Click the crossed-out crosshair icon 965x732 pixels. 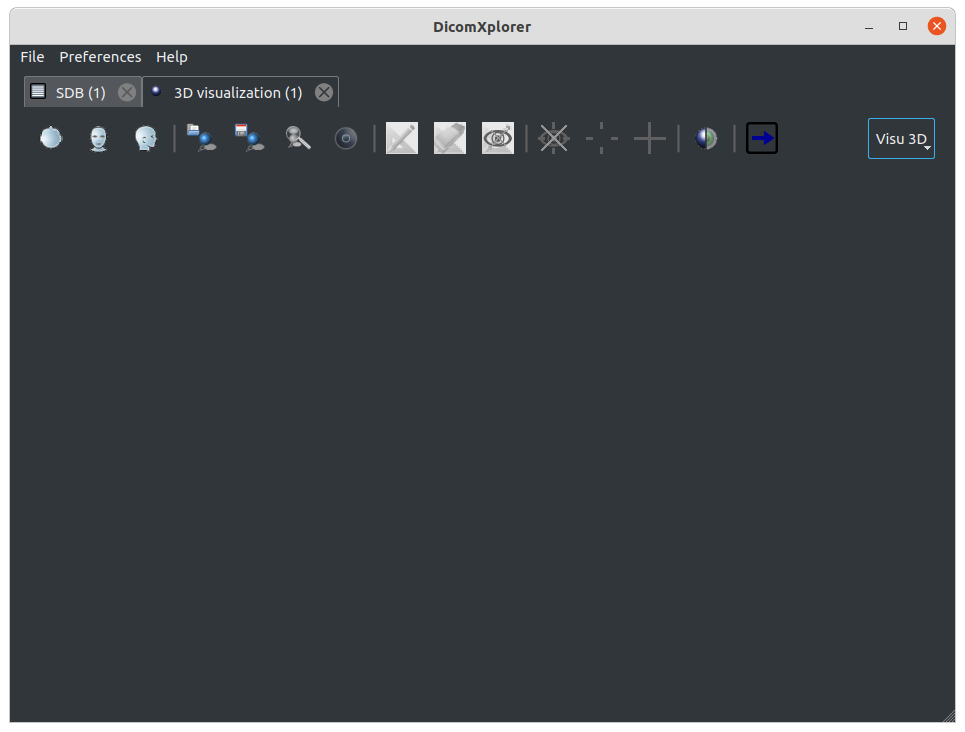[554, 138]
